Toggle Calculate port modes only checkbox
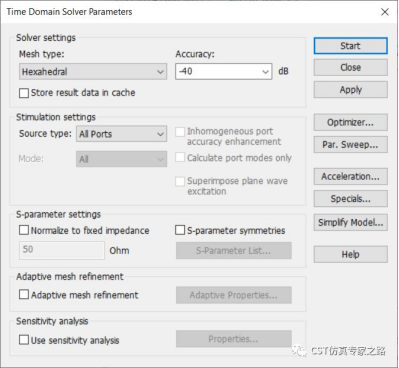399x368 pixels. 180,157
